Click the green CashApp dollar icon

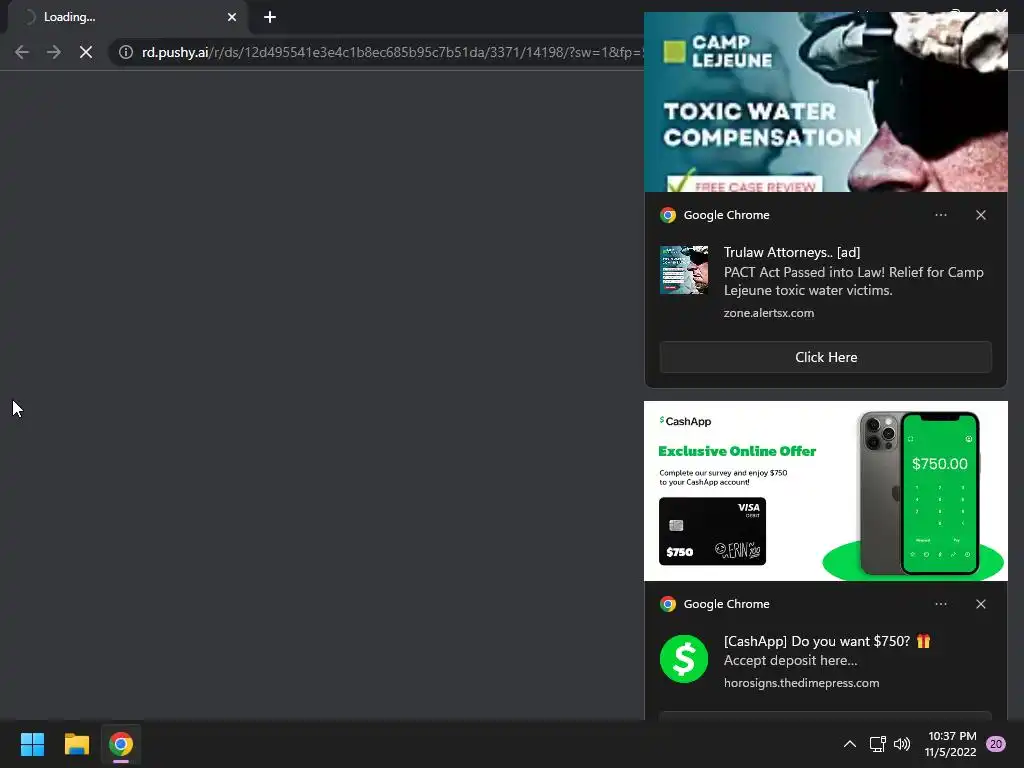point(684,659)
